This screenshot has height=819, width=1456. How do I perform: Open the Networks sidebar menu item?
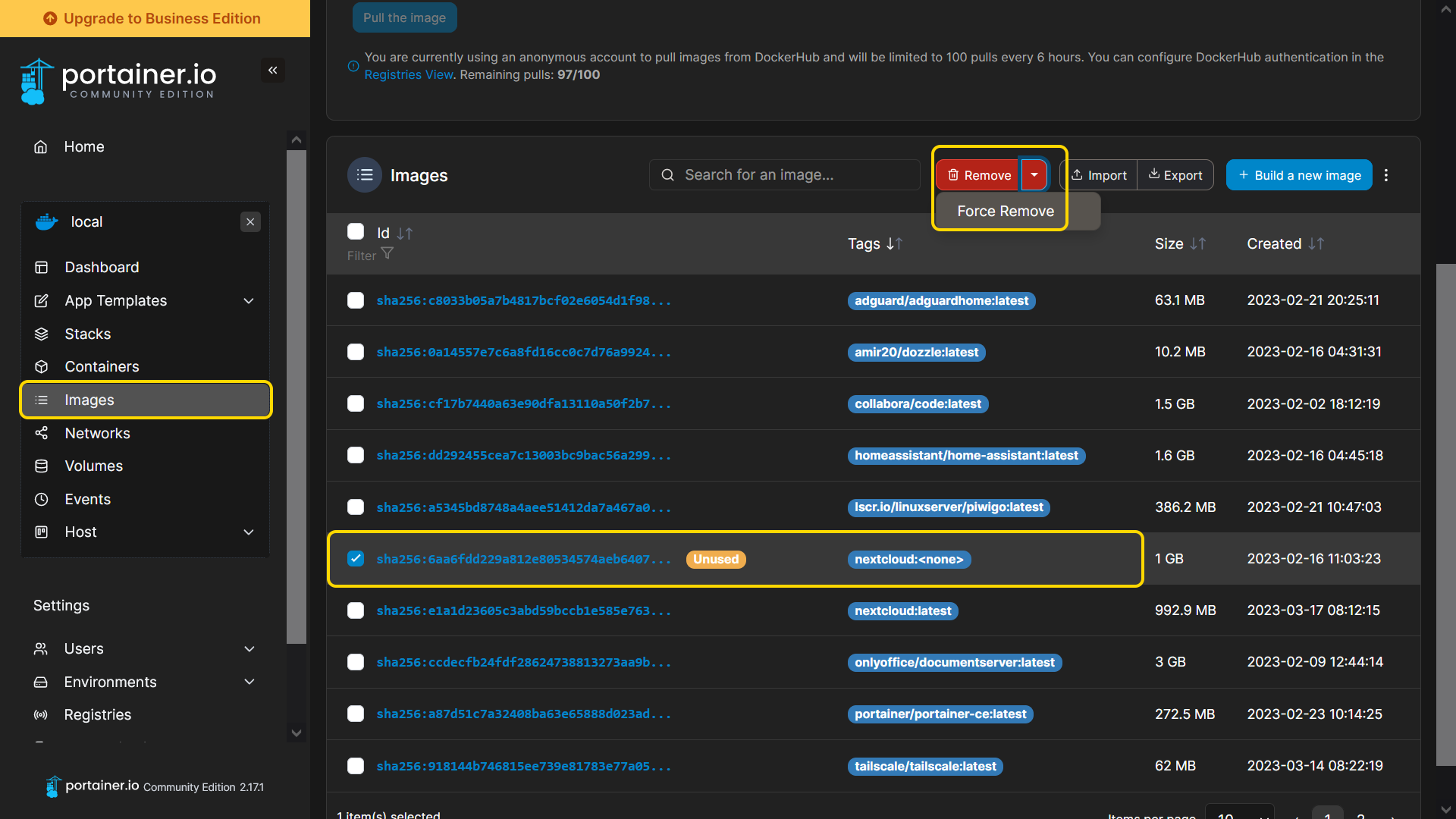coord(146,433)
